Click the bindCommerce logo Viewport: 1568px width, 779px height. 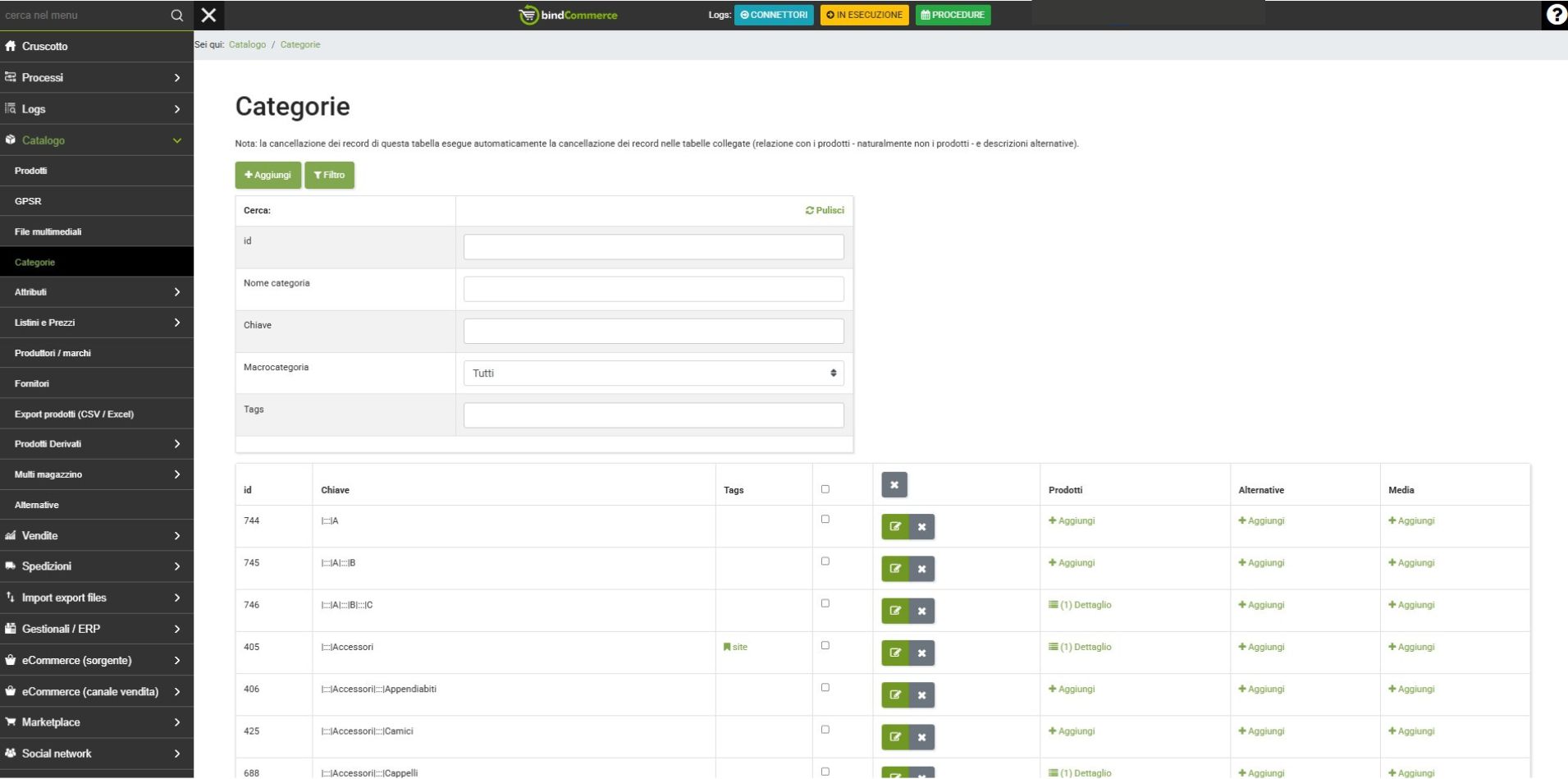[568, 15]
